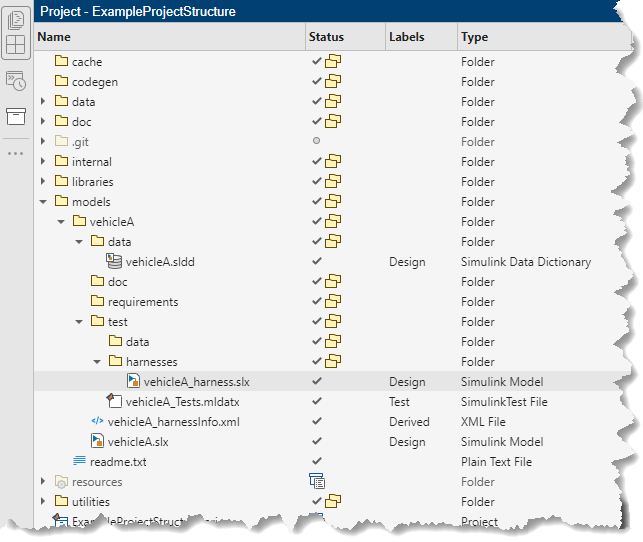Click the vehicleA.sldd data dictionary icon
This screenshot has width=643, height=542.
pyautogui.click(x=114, y=262)
